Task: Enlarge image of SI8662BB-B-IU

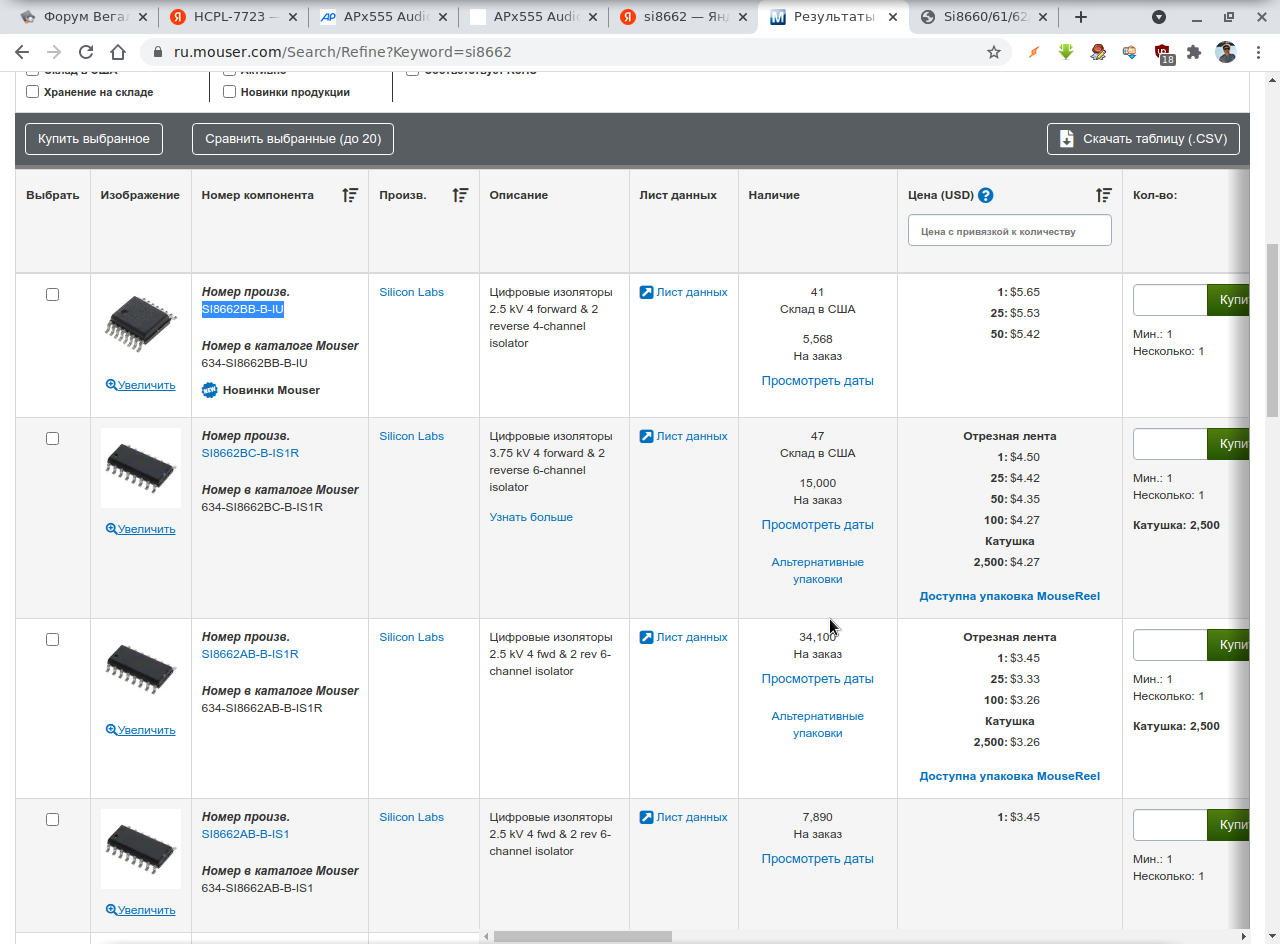Action: click(140, 385)
